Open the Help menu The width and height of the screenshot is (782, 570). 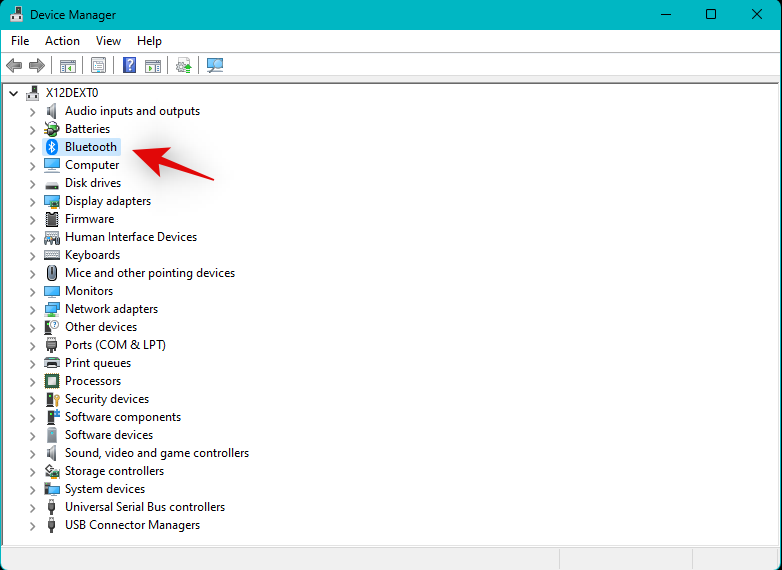point(149,41)
